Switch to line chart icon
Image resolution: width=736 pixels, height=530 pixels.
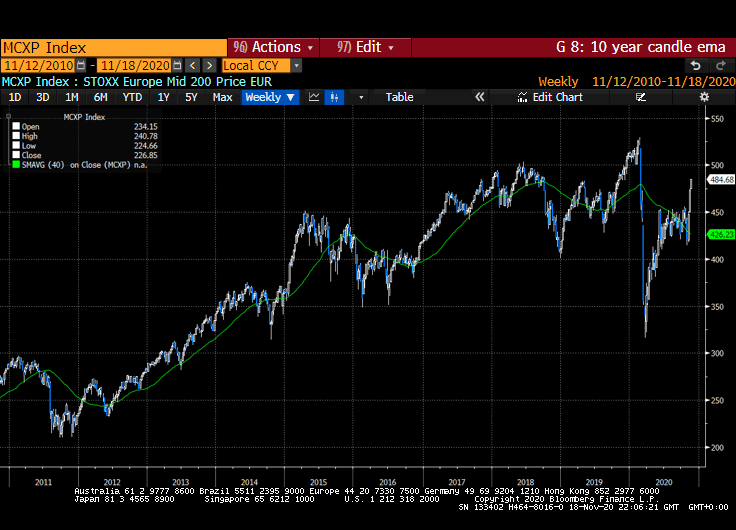pyautogui.click(x=314, y=97)
